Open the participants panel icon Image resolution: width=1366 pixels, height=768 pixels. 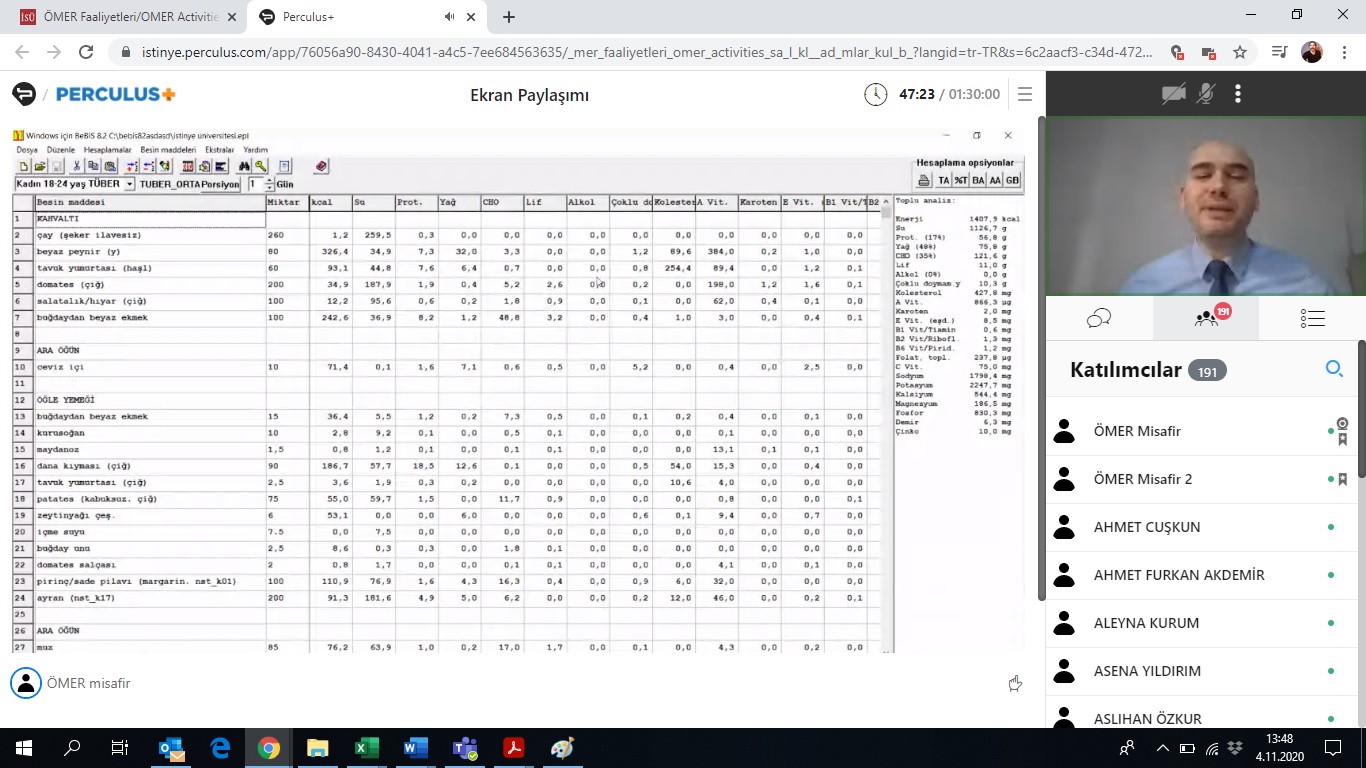click(x=1206, y=318)
